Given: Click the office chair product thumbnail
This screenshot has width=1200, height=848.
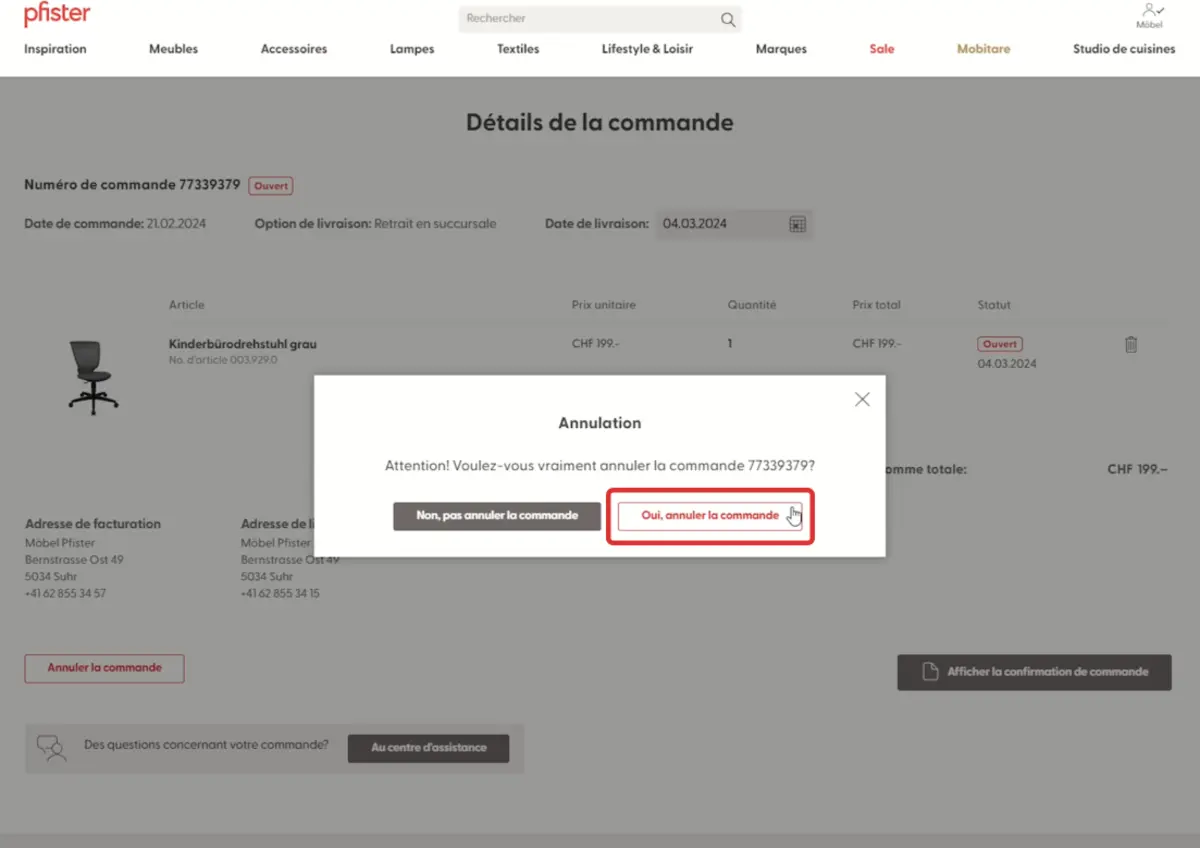Looking at the screenshot, I should coord(93,376).
